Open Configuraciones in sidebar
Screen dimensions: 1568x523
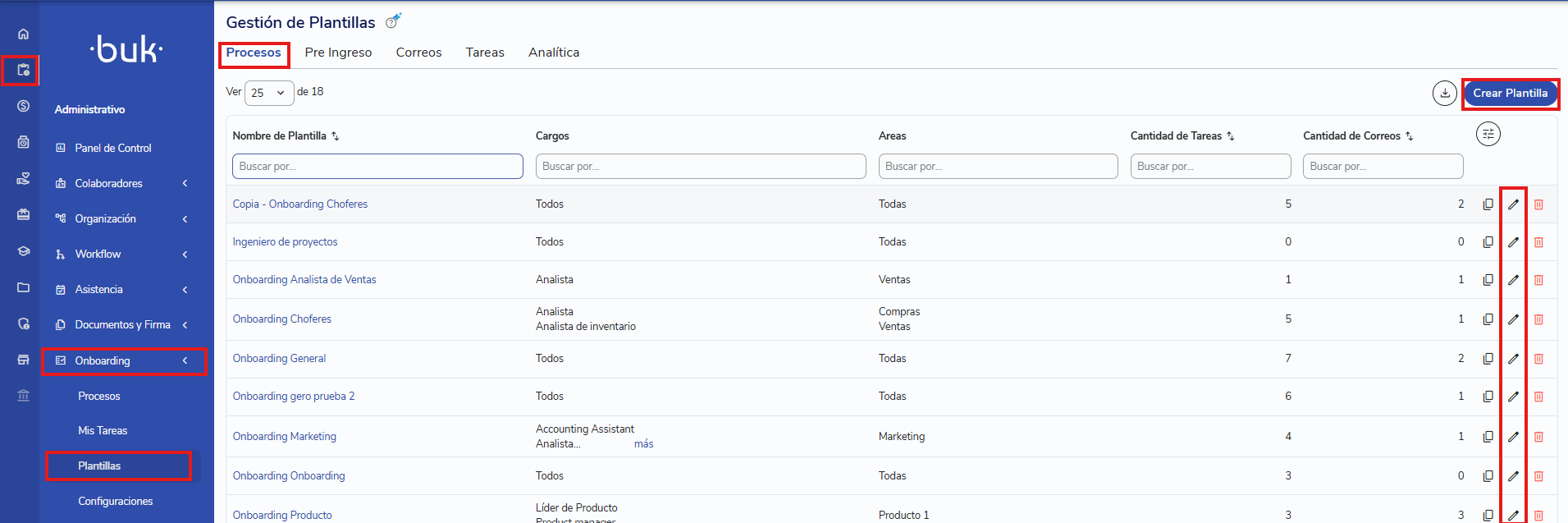click(x=116, y=501)
